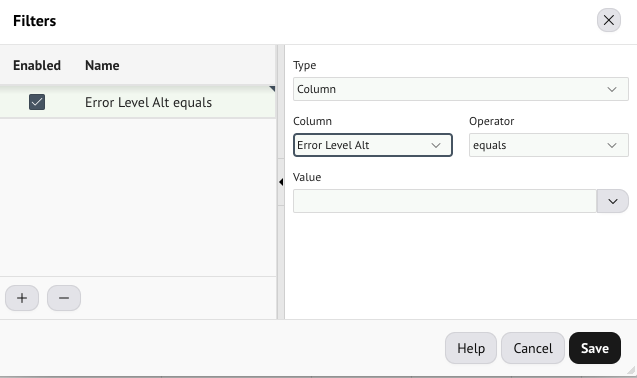The height and width of the screenshot is (378, 637).
Task: Click the Type dropdown chevron arrow
Action: point(612,89)
